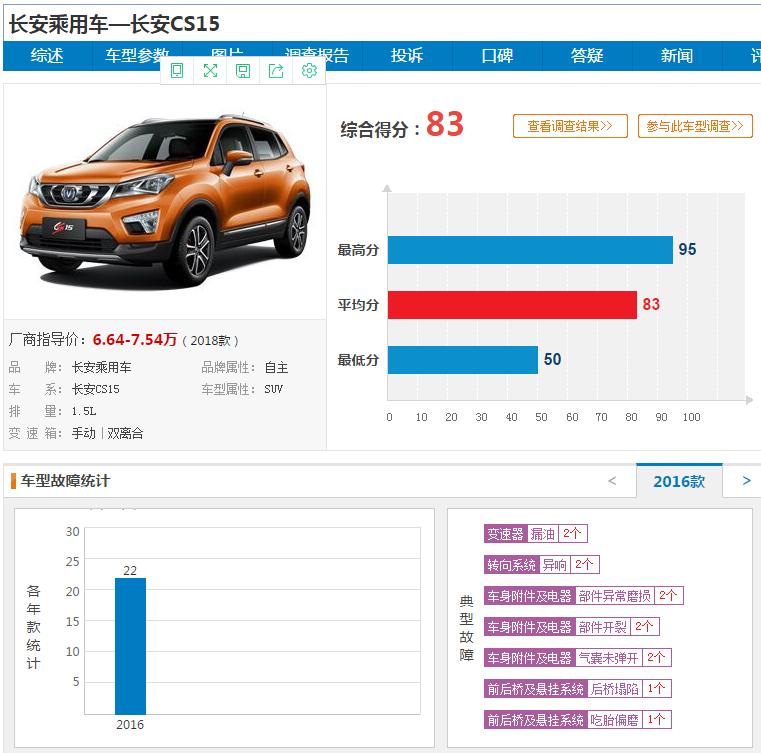Go to next model year with right arrow

746,481
